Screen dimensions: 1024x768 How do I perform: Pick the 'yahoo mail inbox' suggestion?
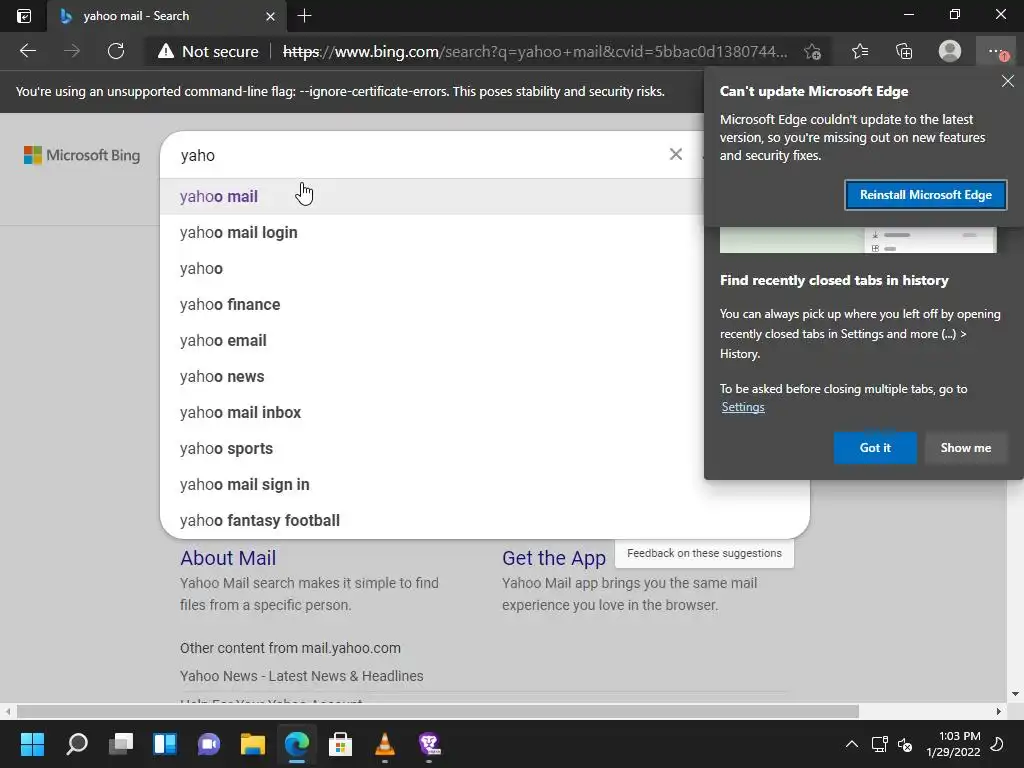(431, 412)
